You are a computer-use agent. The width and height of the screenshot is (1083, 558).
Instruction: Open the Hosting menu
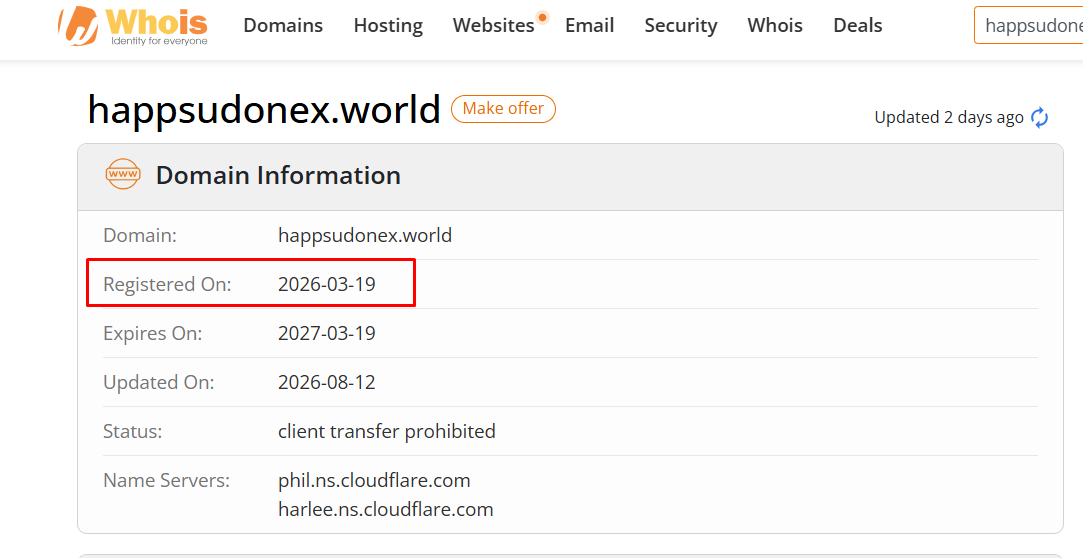pyautogui.click(x=388, y=26)
